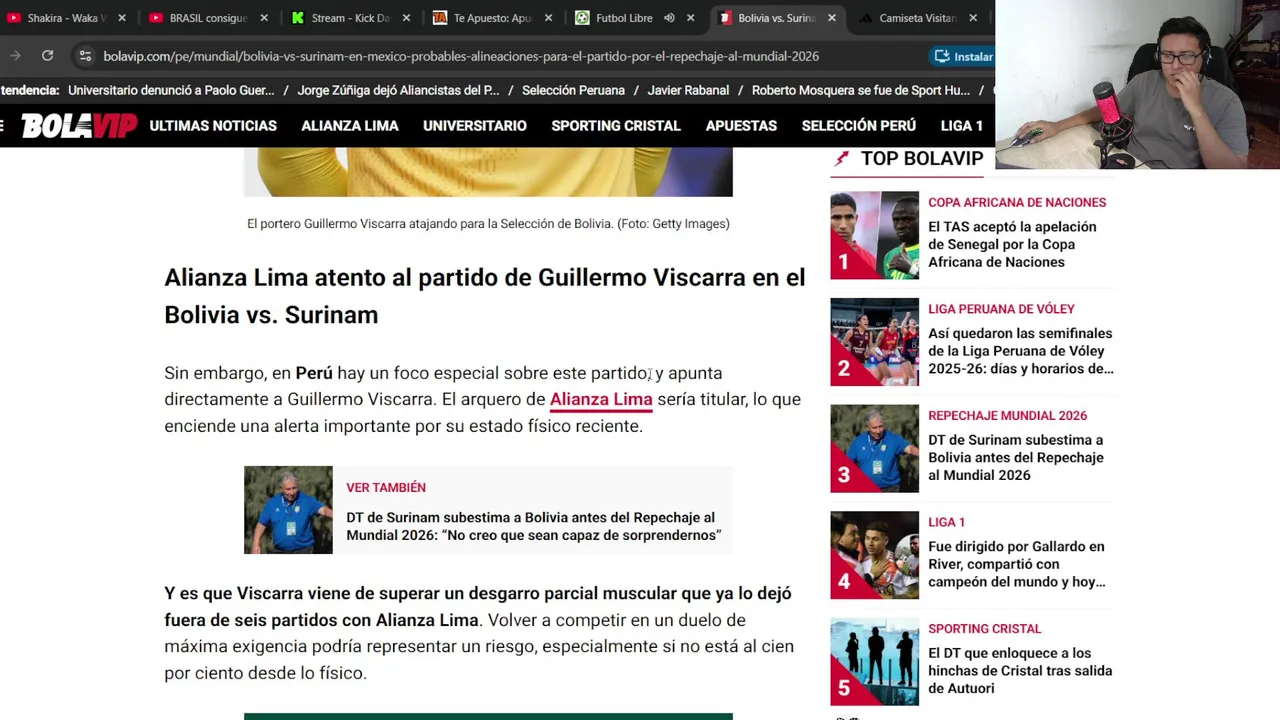Open El DT que enloquece a hinchas story
This screenshot has width=1280, height=720.
pyautogui.click(x=1020, y=671)
